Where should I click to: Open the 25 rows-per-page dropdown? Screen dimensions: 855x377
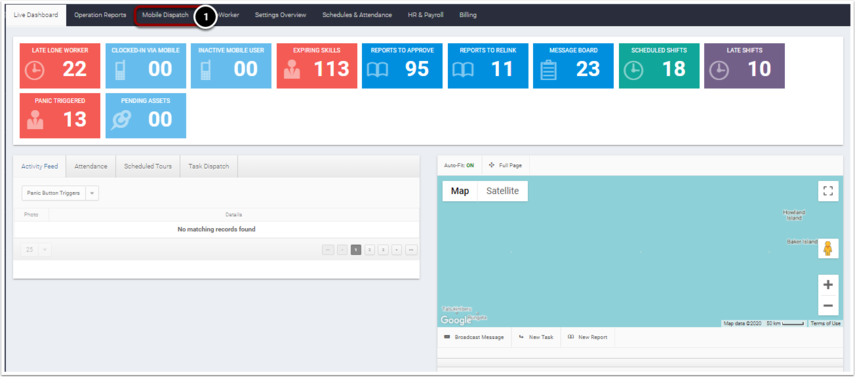point(36,250)
